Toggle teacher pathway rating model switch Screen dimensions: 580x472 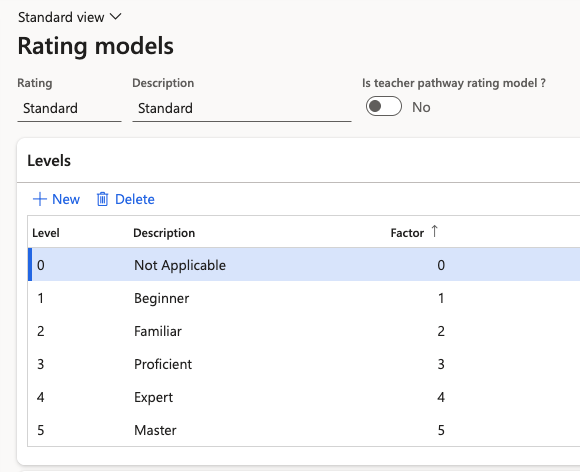click(384, 107)
